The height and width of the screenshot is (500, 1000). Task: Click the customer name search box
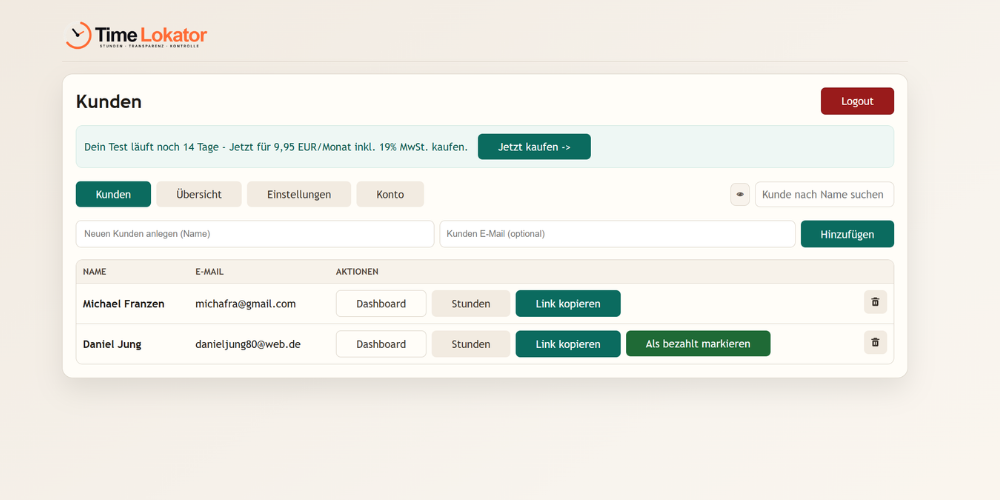click(x=824, y=194)
